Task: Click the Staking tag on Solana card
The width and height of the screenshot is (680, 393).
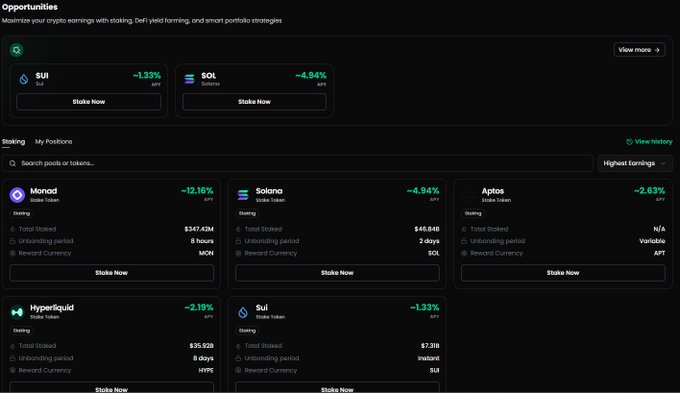Action: pos(247,213)
